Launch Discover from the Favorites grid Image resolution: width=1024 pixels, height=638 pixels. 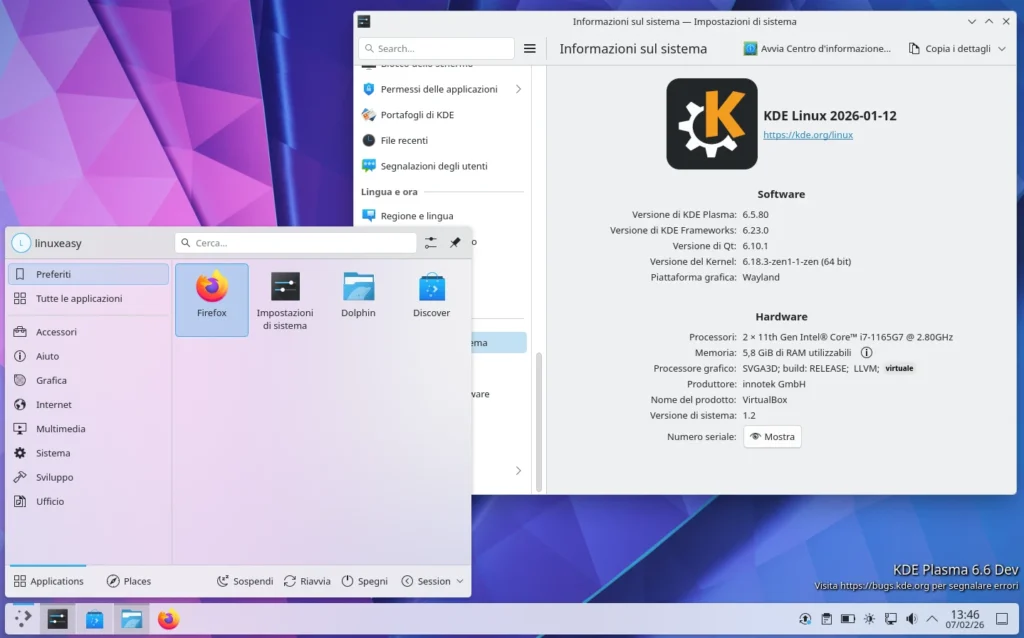tap(431, 297)
